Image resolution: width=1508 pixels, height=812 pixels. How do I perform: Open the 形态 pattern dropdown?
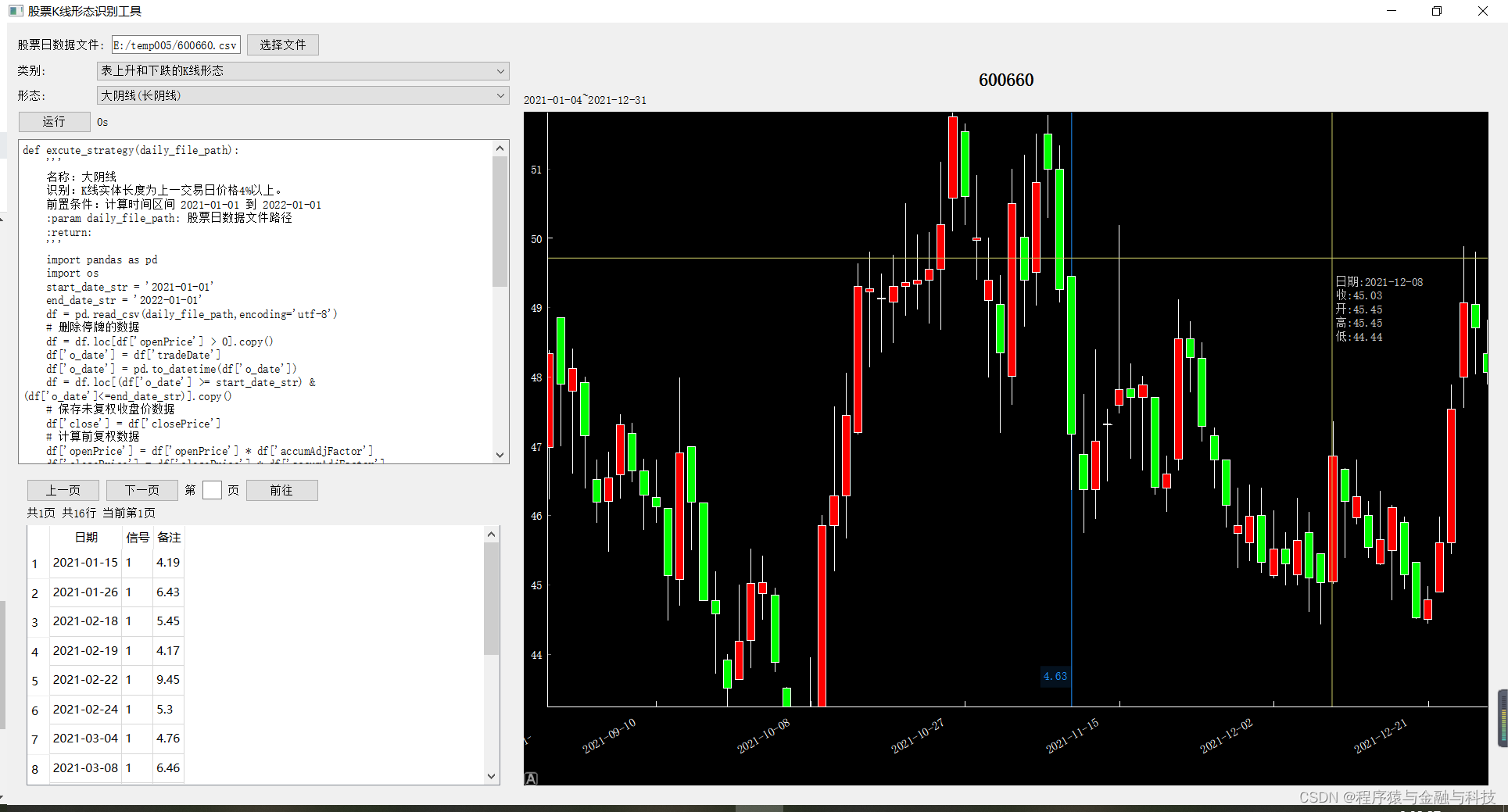[303, 95]
